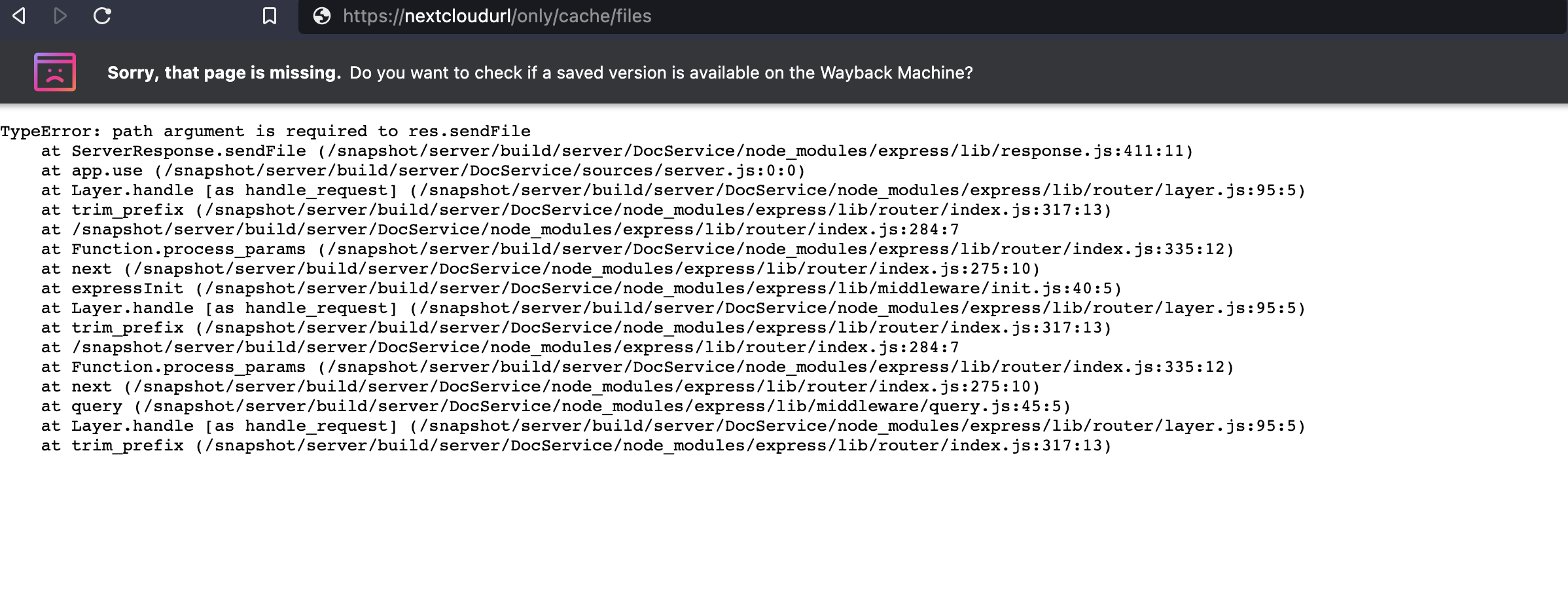
Task: Click the forward navigation arrow
Action: pyautogui.click(x=60, y=16)
